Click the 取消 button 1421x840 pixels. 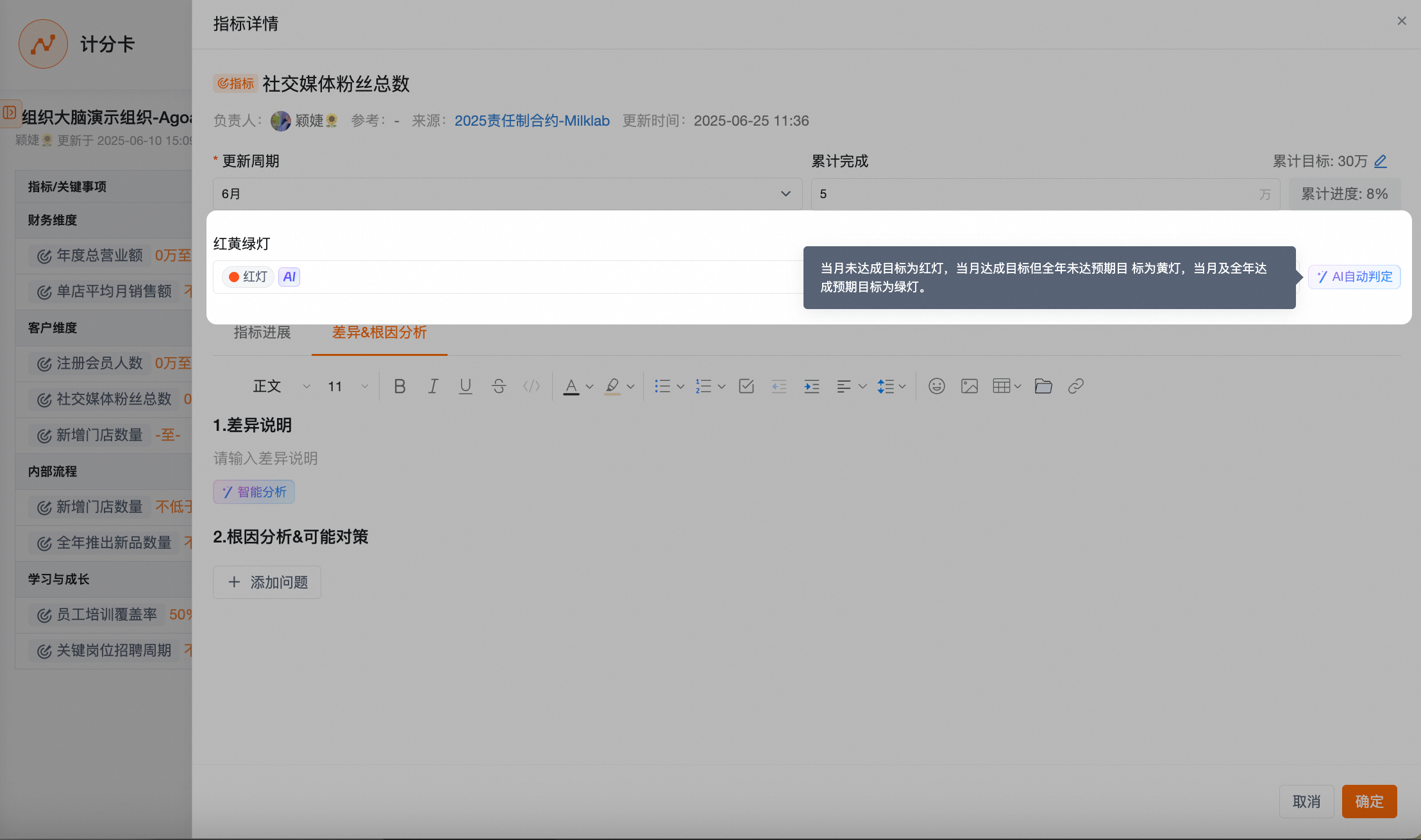[x=1306, y=802]
